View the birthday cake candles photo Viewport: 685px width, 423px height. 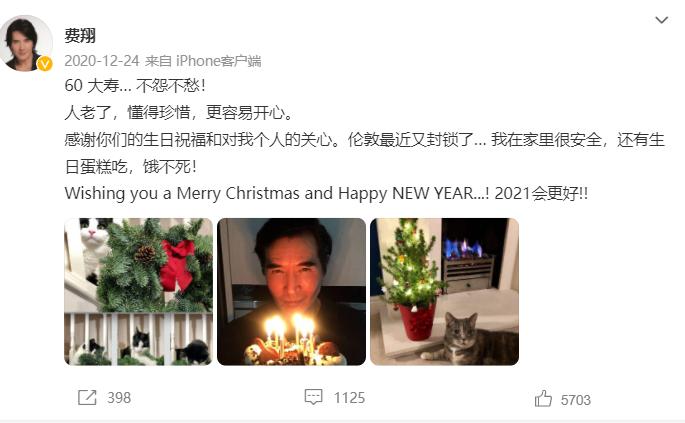291,291
